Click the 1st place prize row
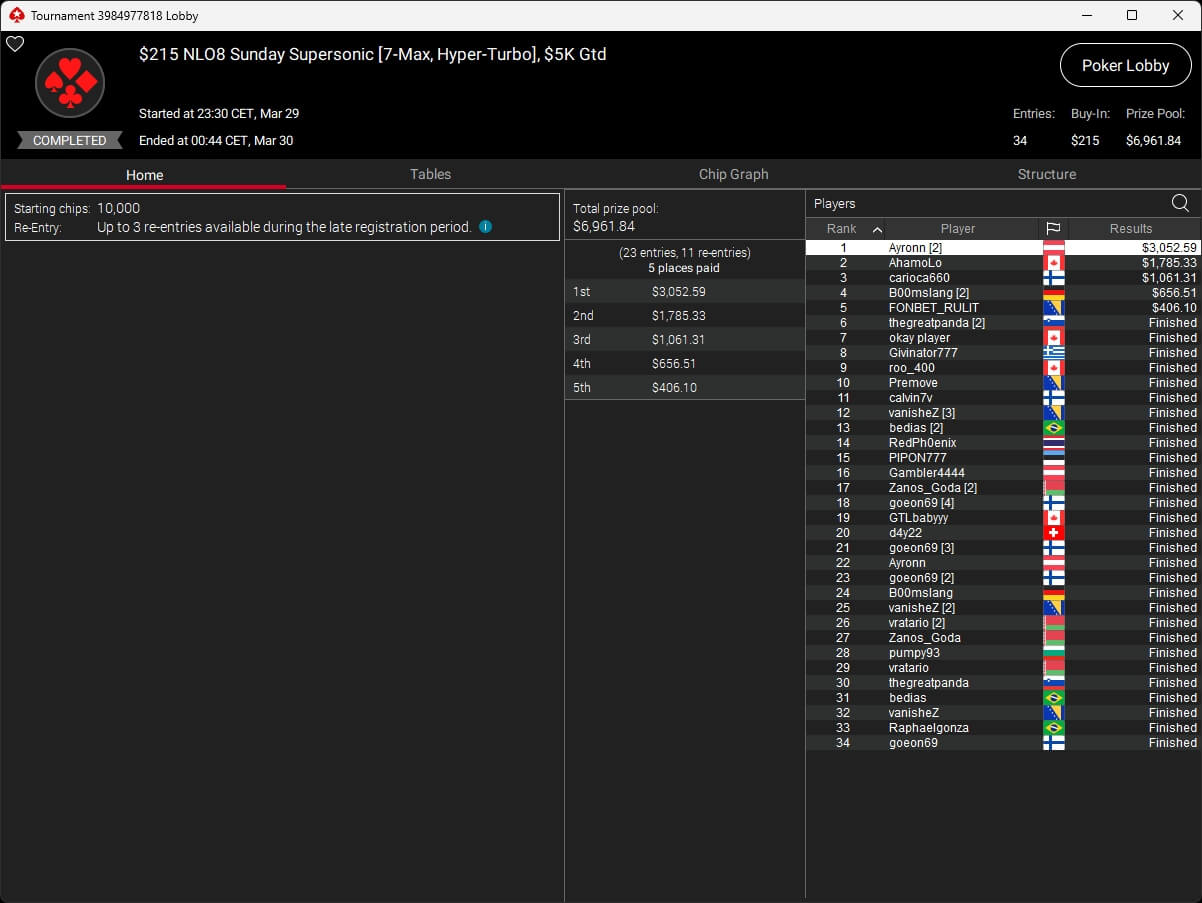This screenshot has width=1202, height=903. click(x=684, y=292)
